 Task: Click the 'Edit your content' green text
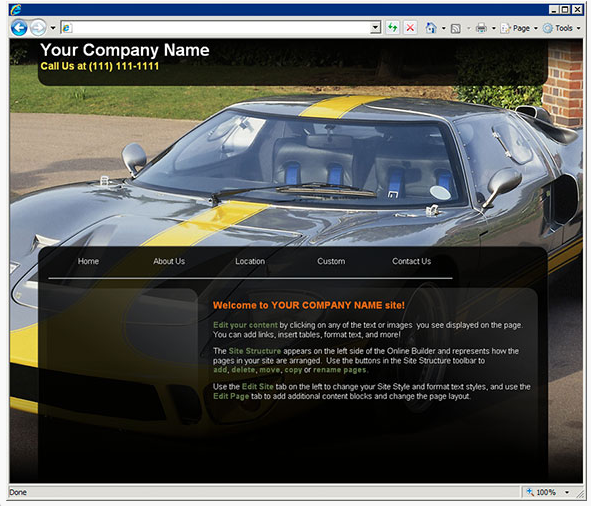[245, 325]
